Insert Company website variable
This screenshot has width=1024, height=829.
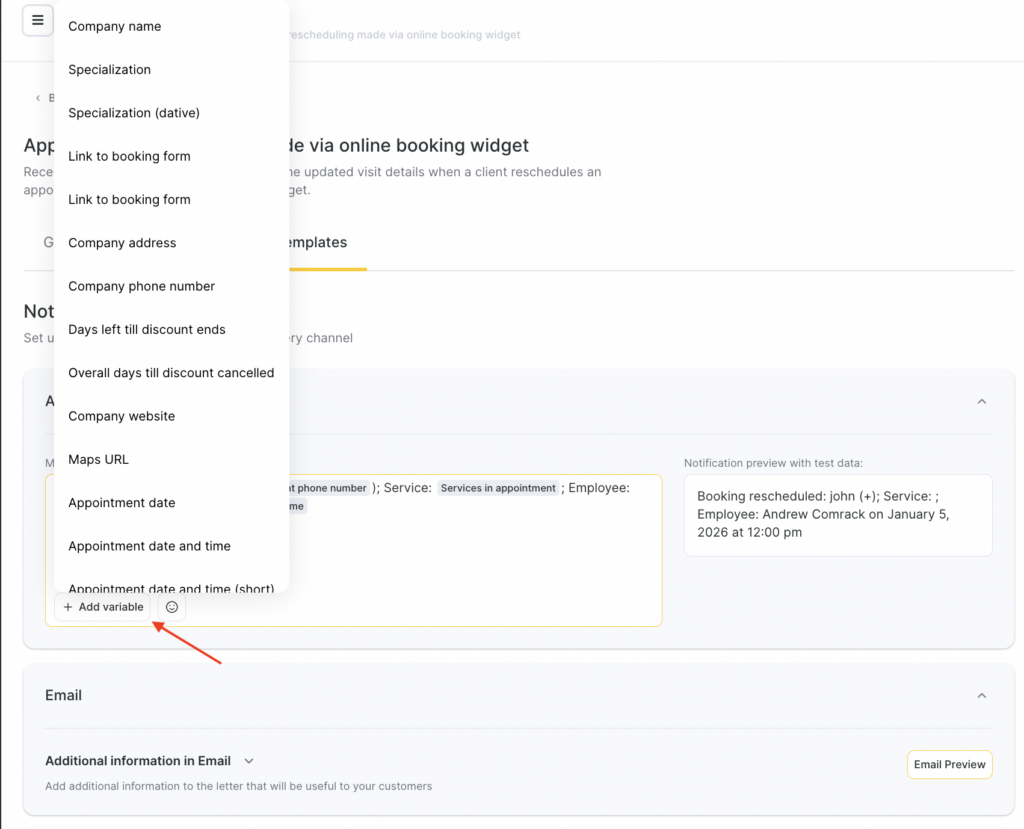122,416
